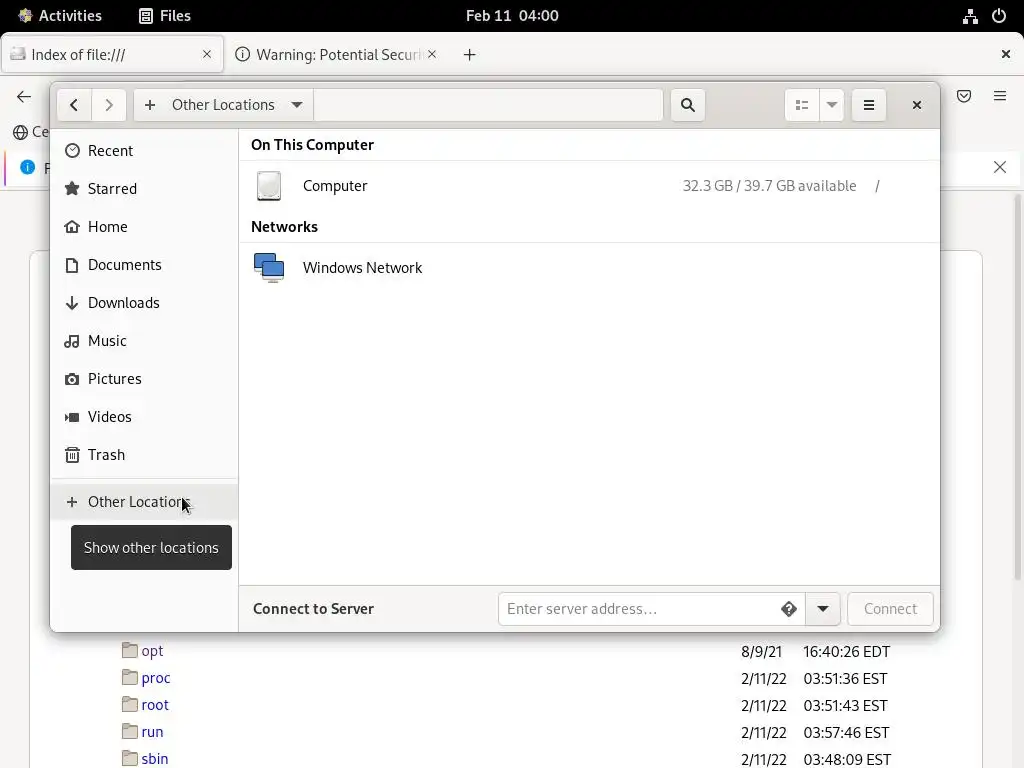Click the Computer drive icon

pos(268,186)
